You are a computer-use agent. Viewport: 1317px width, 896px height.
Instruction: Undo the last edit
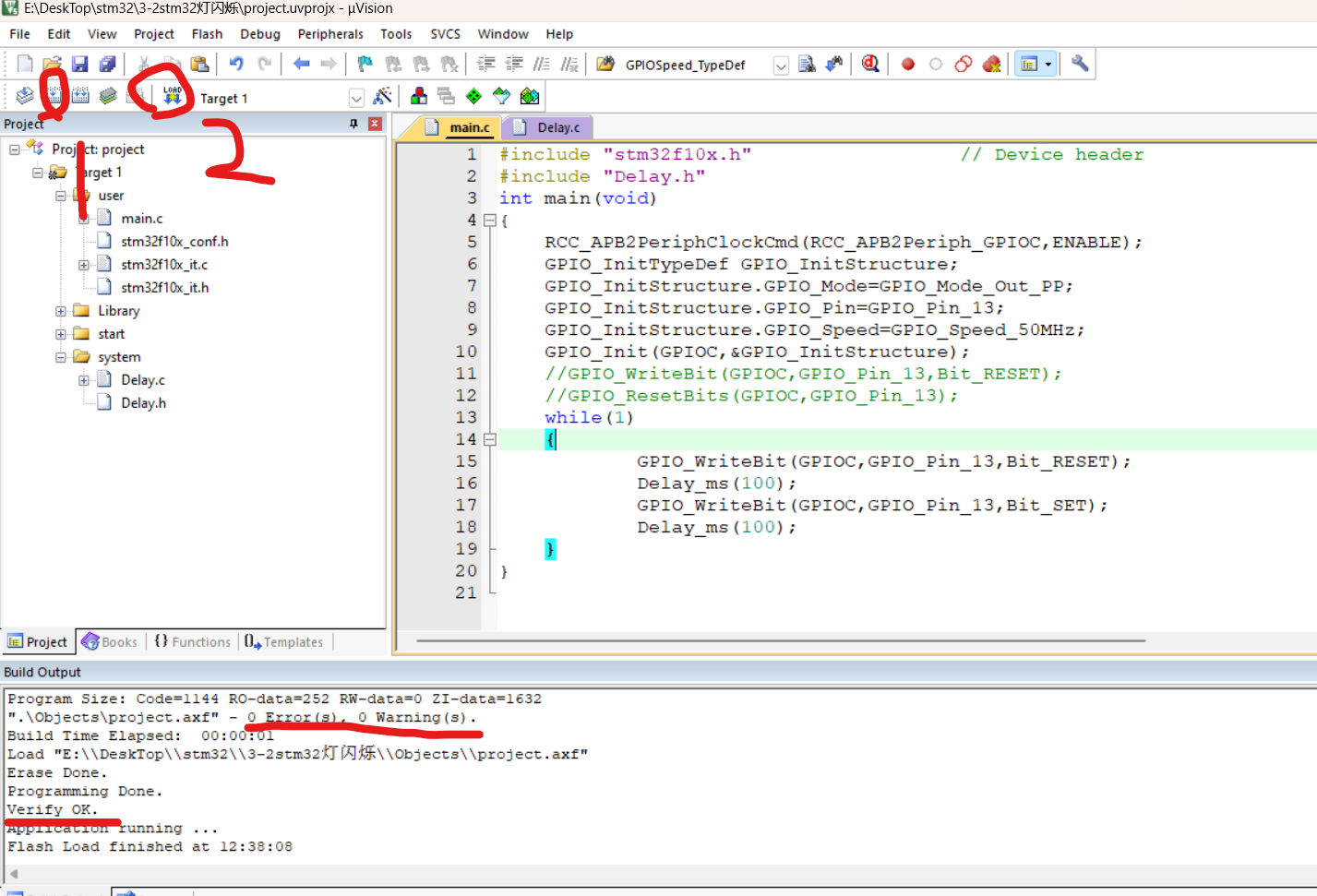pyautogui.click(x=236, y=64)
